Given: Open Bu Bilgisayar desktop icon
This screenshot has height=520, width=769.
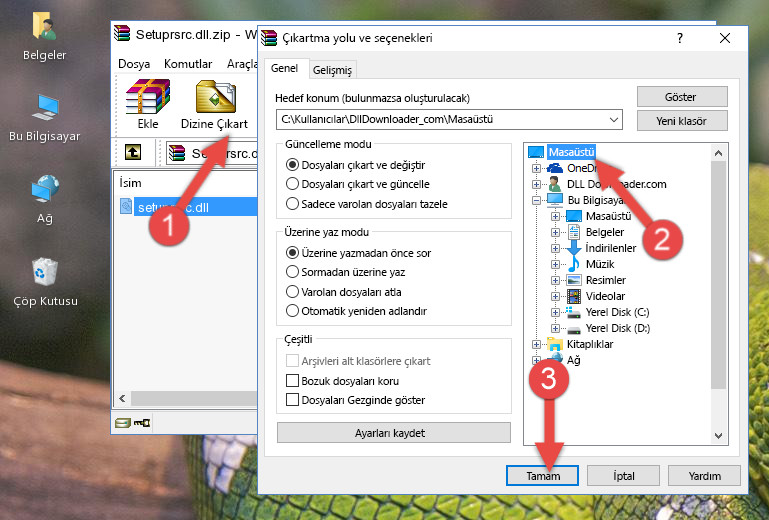Looking at the screenshot, I should point(45,118).
